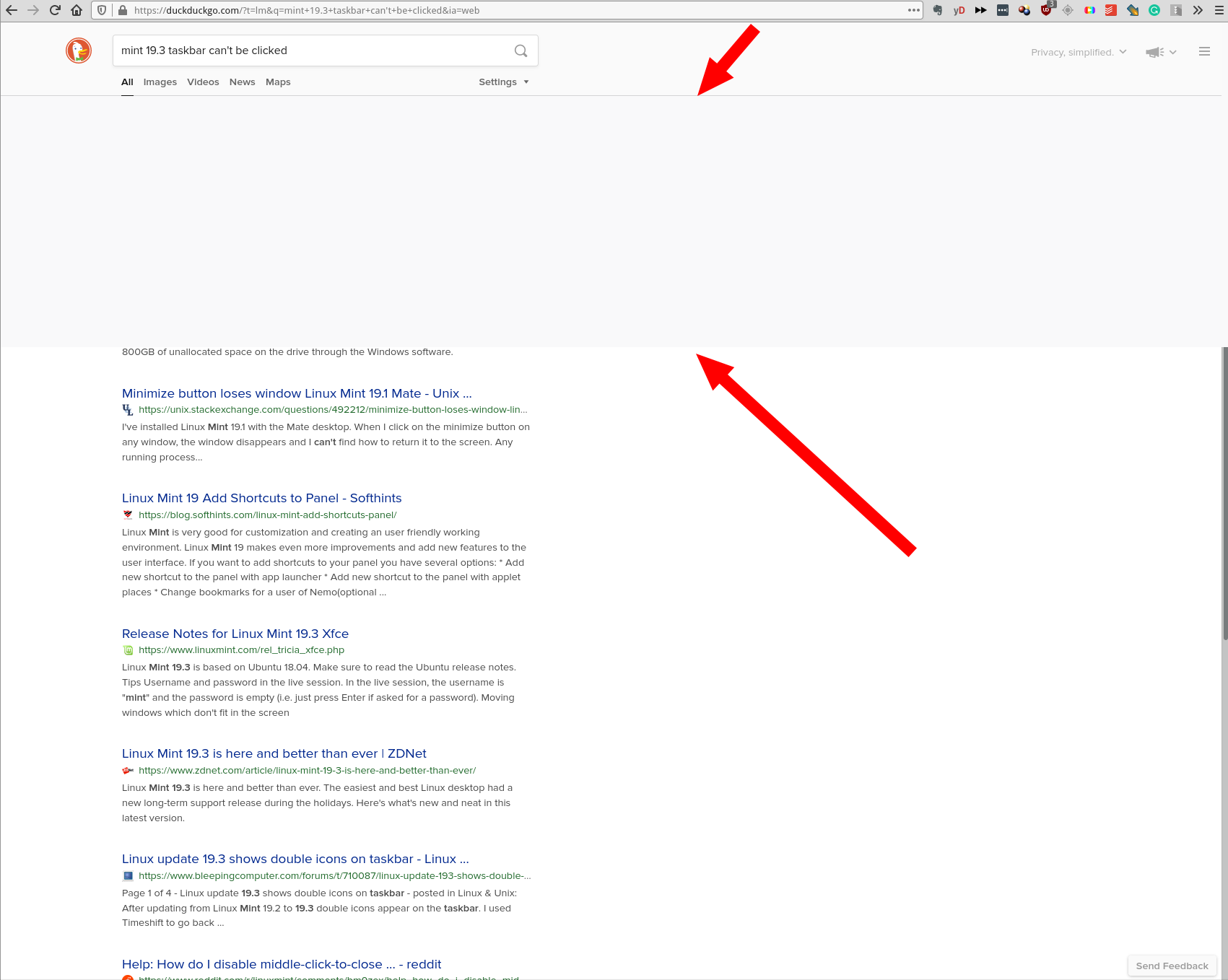Image resolution: width=1228 pixels, height=980 pixels.
Task: Click the double fast-forward arrows extension
Action: tap(980, 10)
